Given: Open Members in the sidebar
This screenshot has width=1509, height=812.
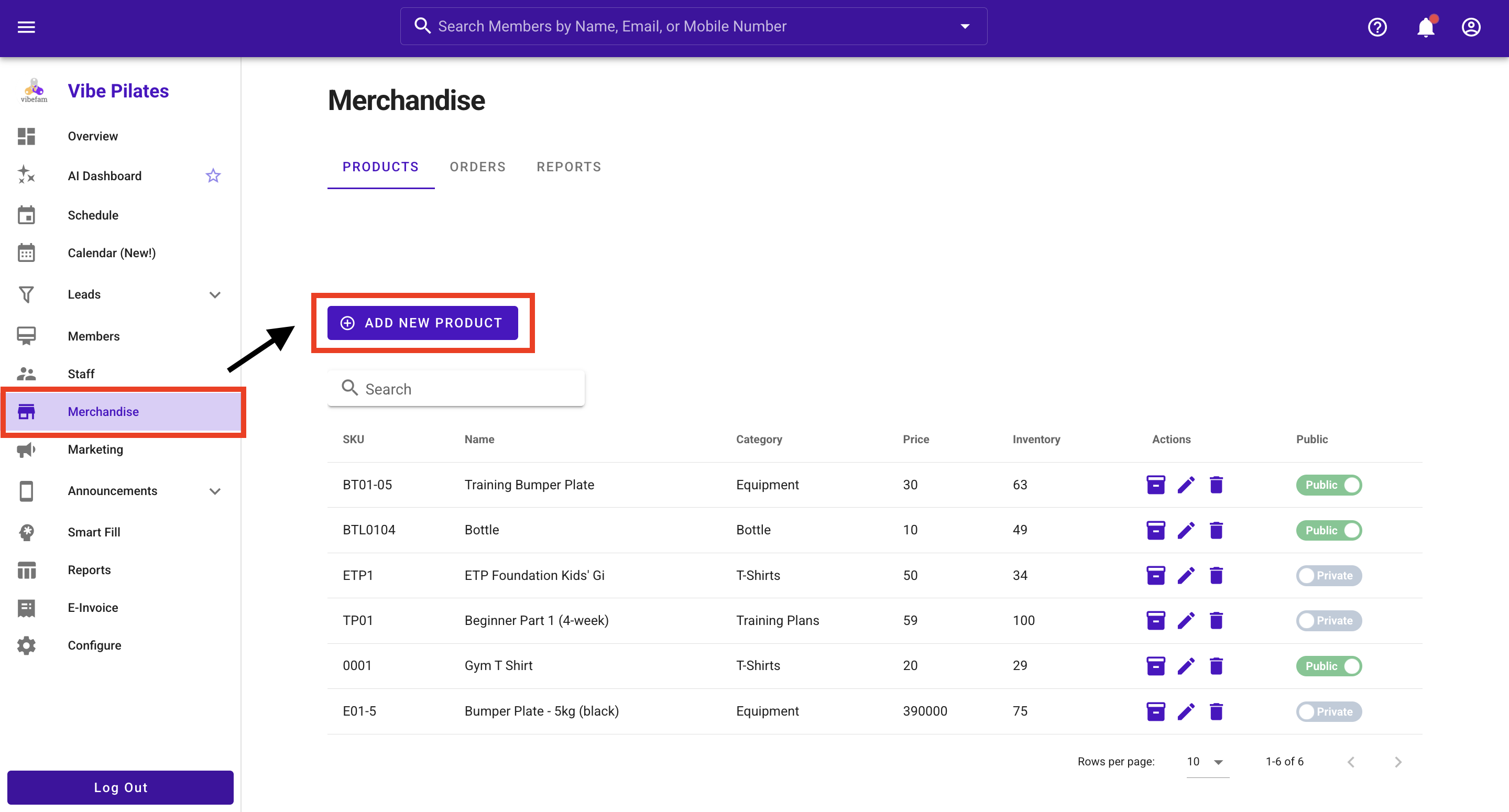Looking at the screenshot, I should click(x=120, y=336).
